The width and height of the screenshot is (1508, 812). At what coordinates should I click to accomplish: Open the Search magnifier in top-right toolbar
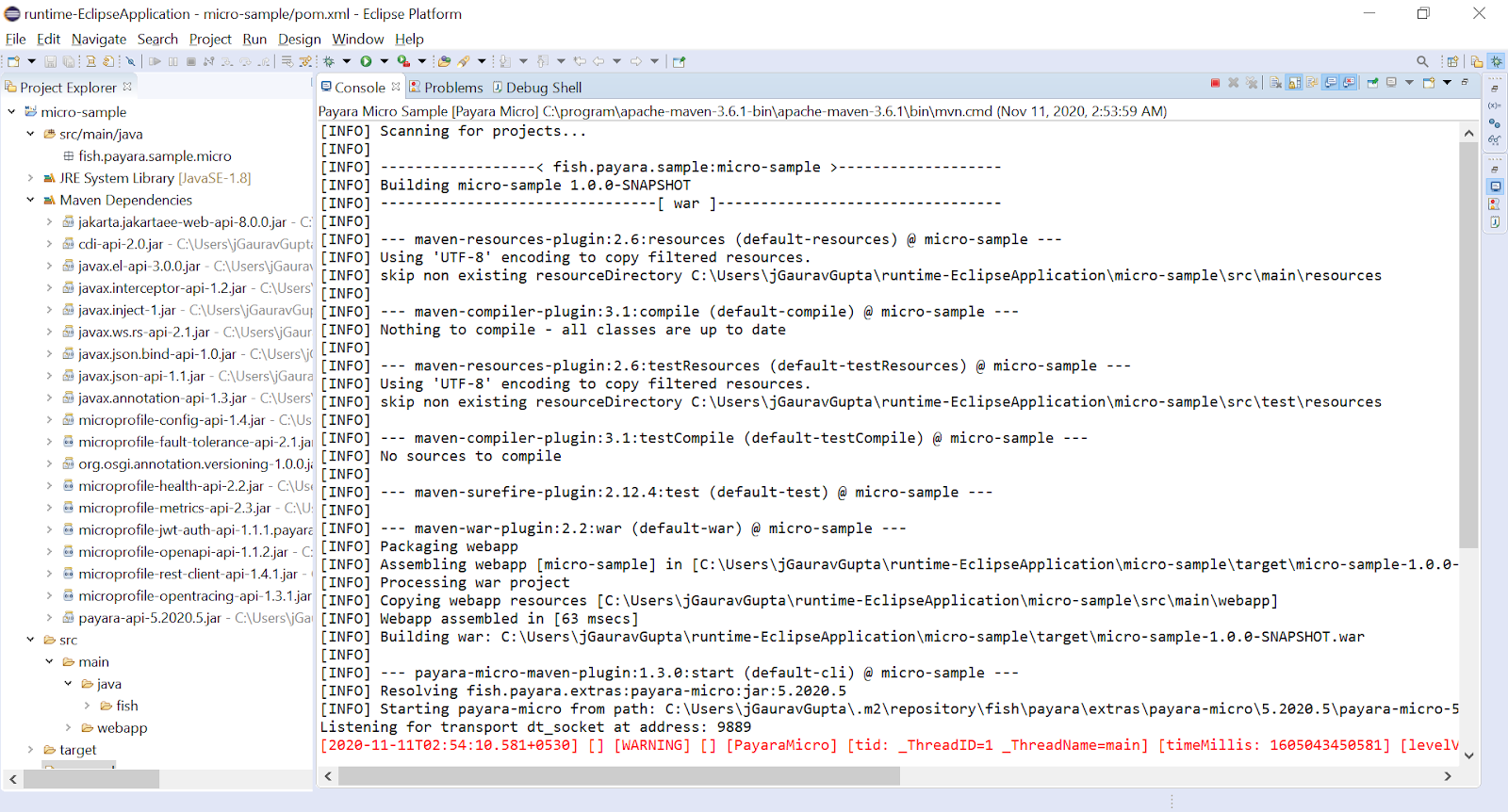[1422, 61]
